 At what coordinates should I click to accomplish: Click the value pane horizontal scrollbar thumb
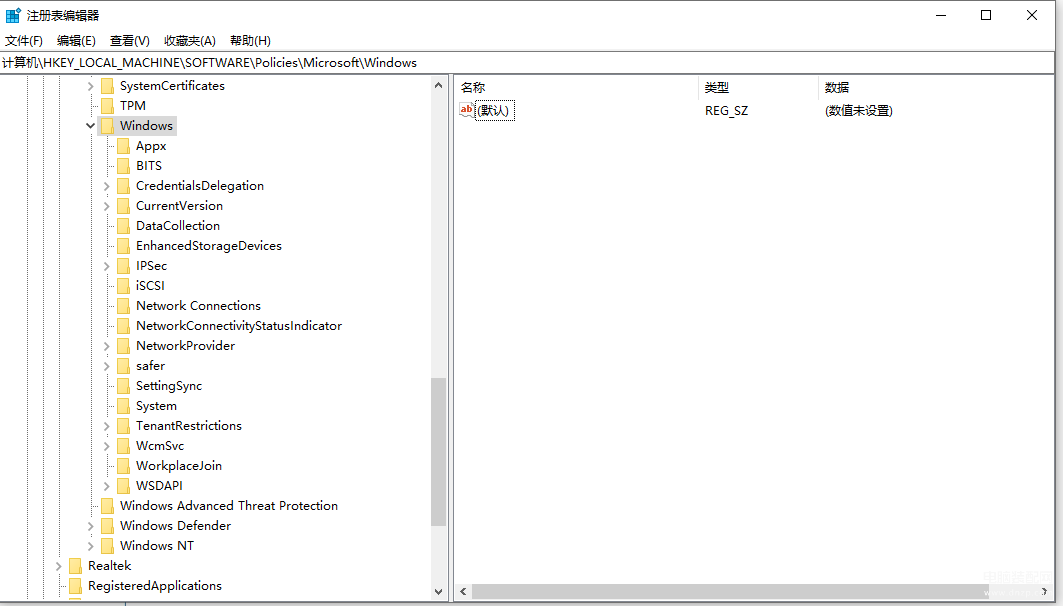(728, 592)
